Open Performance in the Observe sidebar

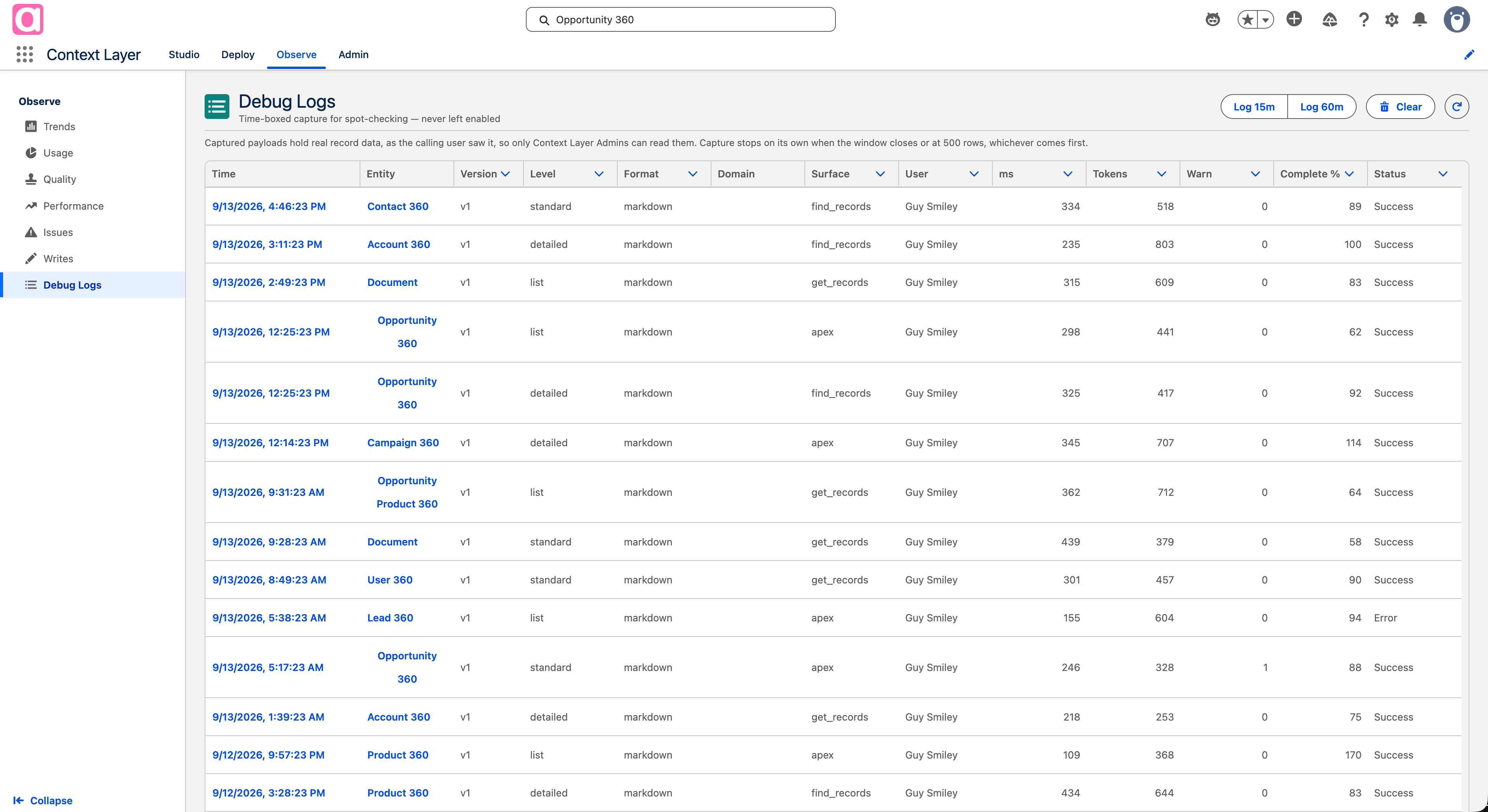pyautogui.click(x=93, y=206)
